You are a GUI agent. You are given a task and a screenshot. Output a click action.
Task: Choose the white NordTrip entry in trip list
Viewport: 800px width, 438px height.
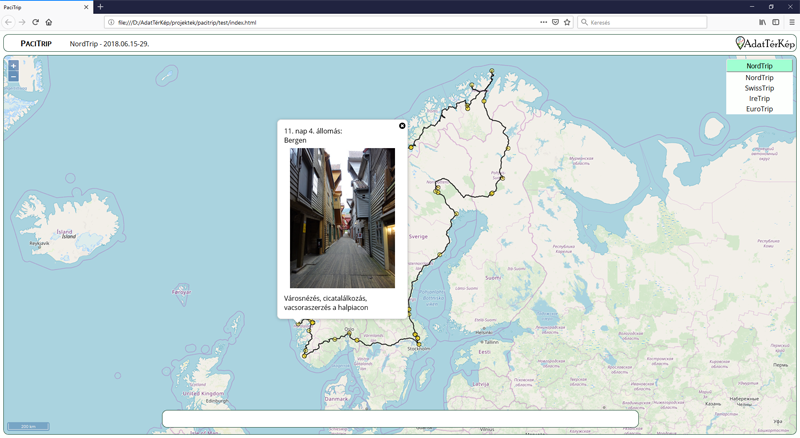(759, 78)
